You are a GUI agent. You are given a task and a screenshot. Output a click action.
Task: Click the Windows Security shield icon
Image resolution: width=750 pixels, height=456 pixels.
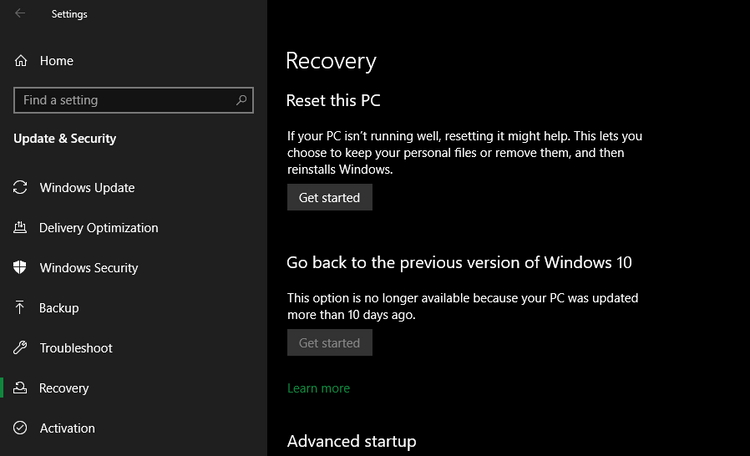tap(20, 268)
